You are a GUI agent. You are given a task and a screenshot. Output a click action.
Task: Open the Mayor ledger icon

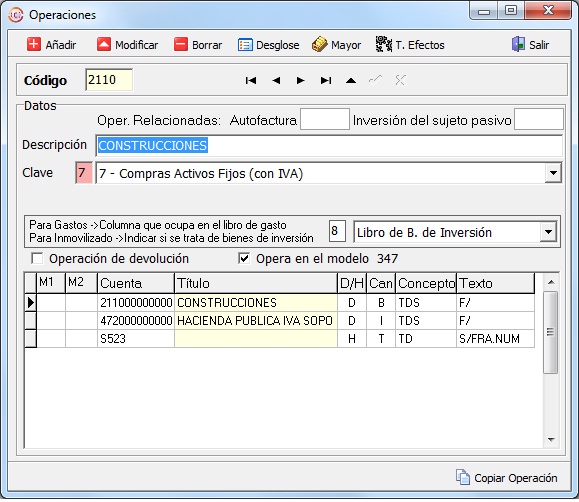(319, 44)
